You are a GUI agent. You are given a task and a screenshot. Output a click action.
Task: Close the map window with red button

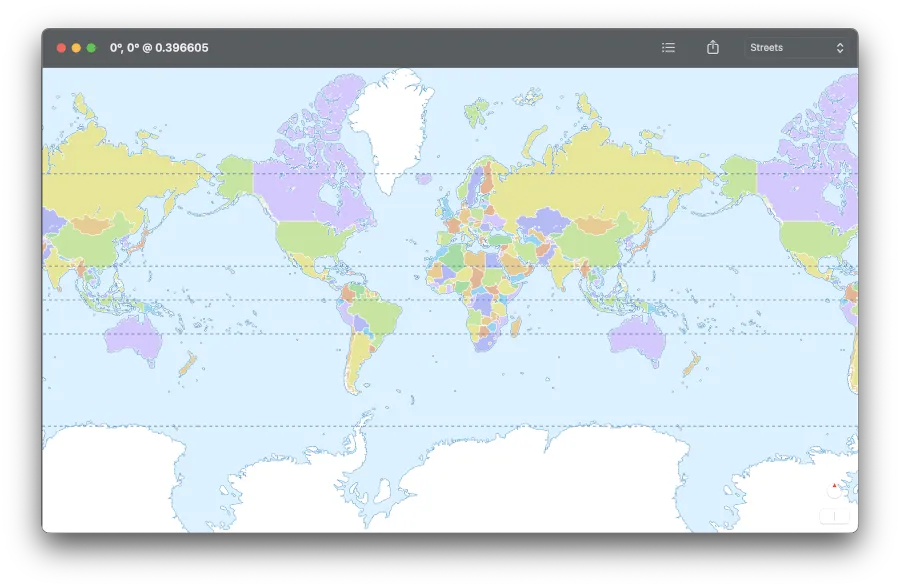(x=62, y=48)
